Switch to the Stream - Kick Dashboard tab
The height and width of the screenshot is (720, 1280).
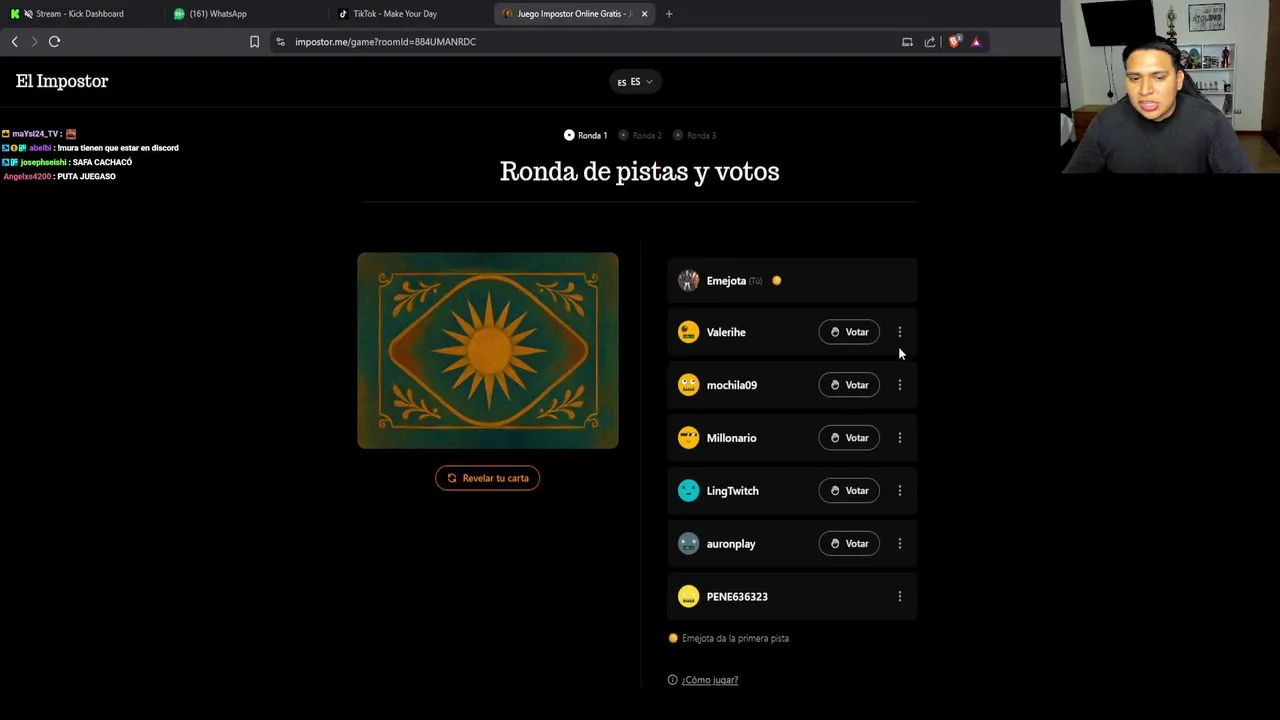pos(79,14)
